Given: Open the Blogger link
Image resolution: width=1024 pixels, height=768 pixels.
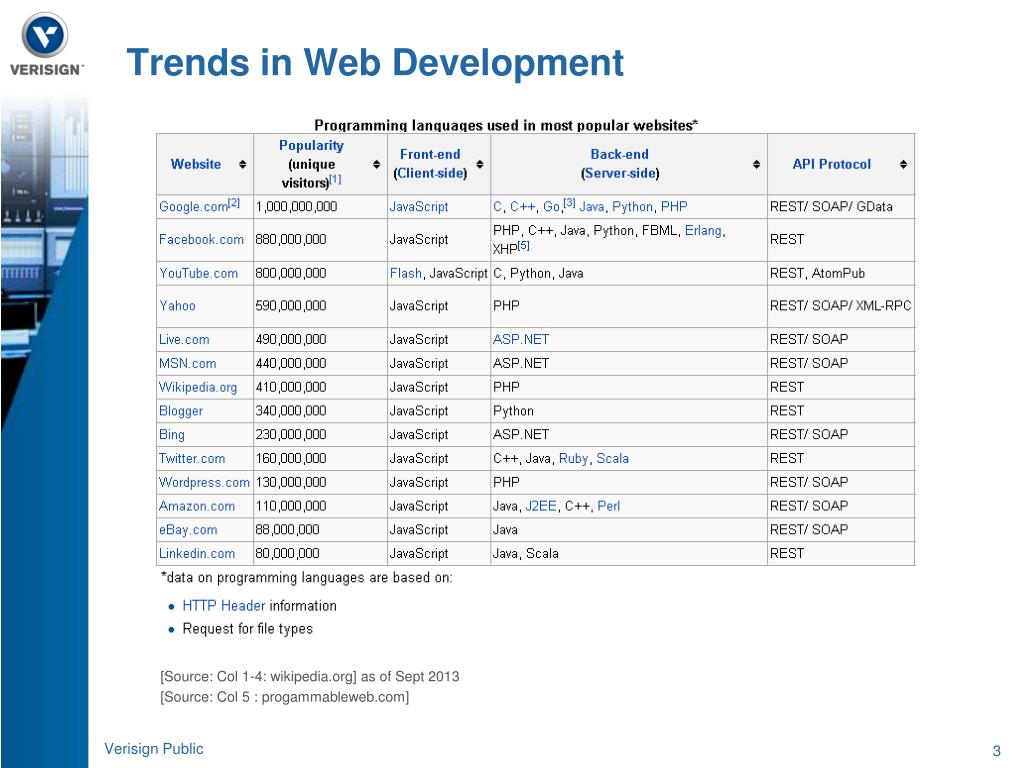Looking at the screenshot, I should tap(181, 411).
